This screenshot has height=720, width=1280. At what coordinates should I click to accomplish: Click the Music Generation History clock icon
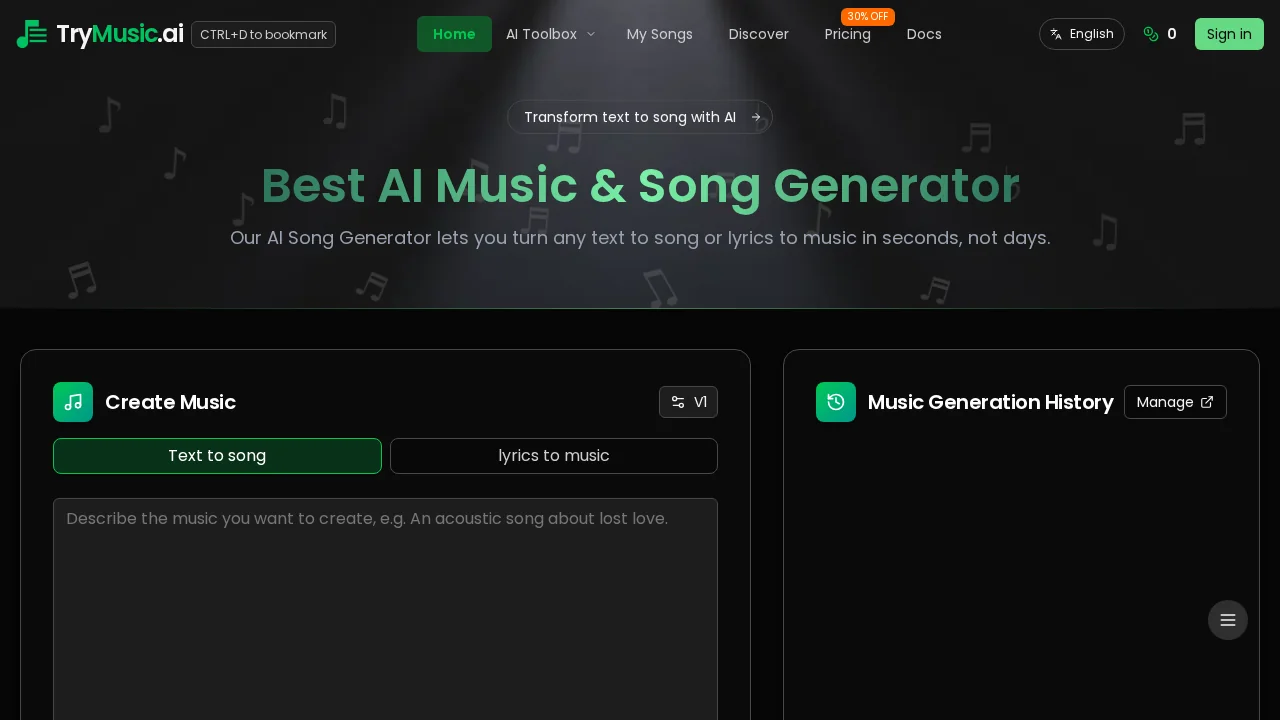[836, 402]
